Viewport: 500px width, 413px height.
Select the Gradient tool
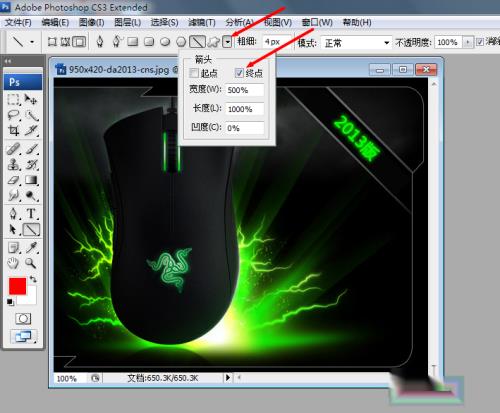(31, 180)
